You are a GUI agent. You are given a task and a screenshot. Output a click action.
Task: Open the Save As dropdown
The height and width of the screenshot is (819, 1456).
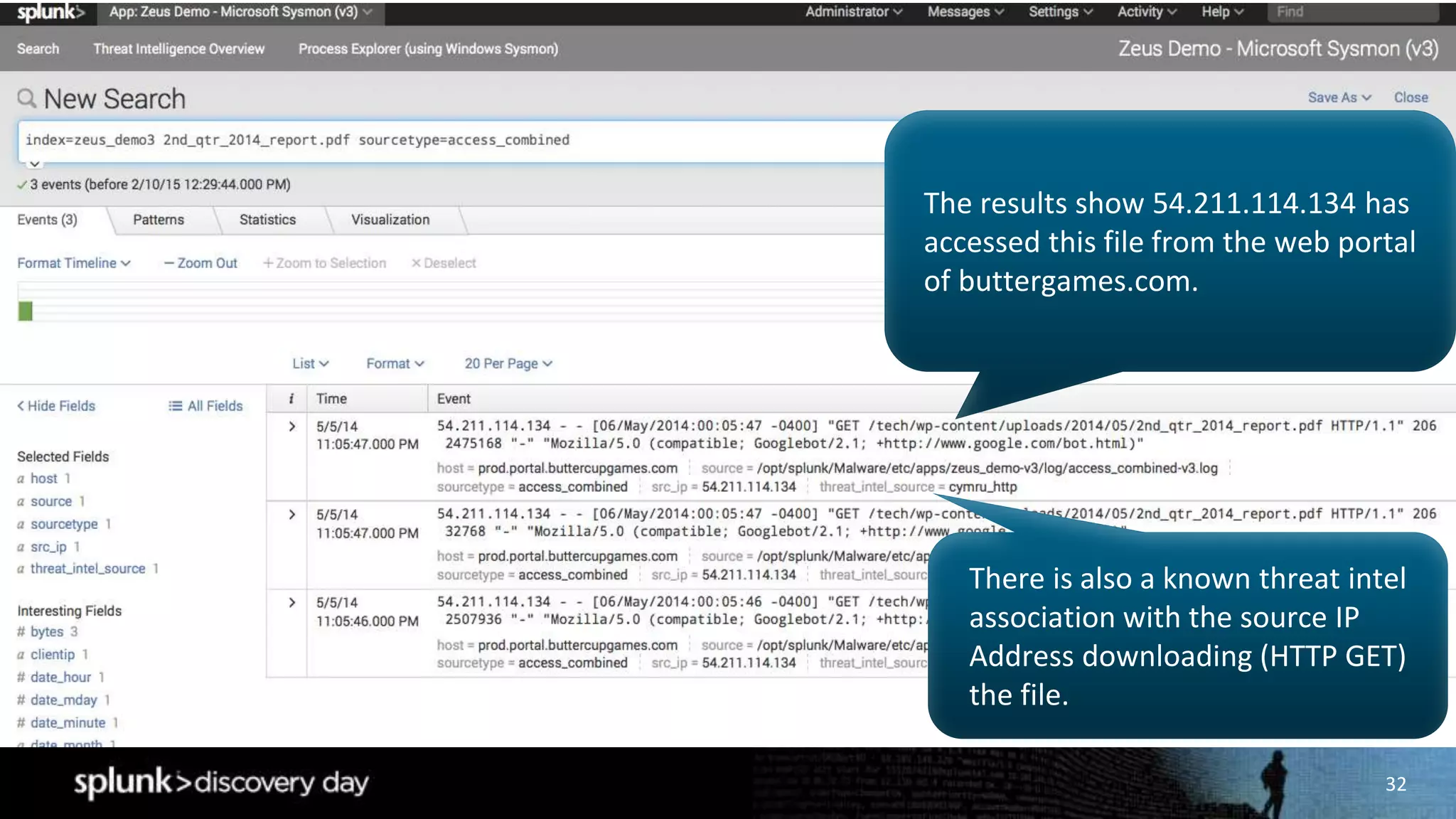(1339, 97)
